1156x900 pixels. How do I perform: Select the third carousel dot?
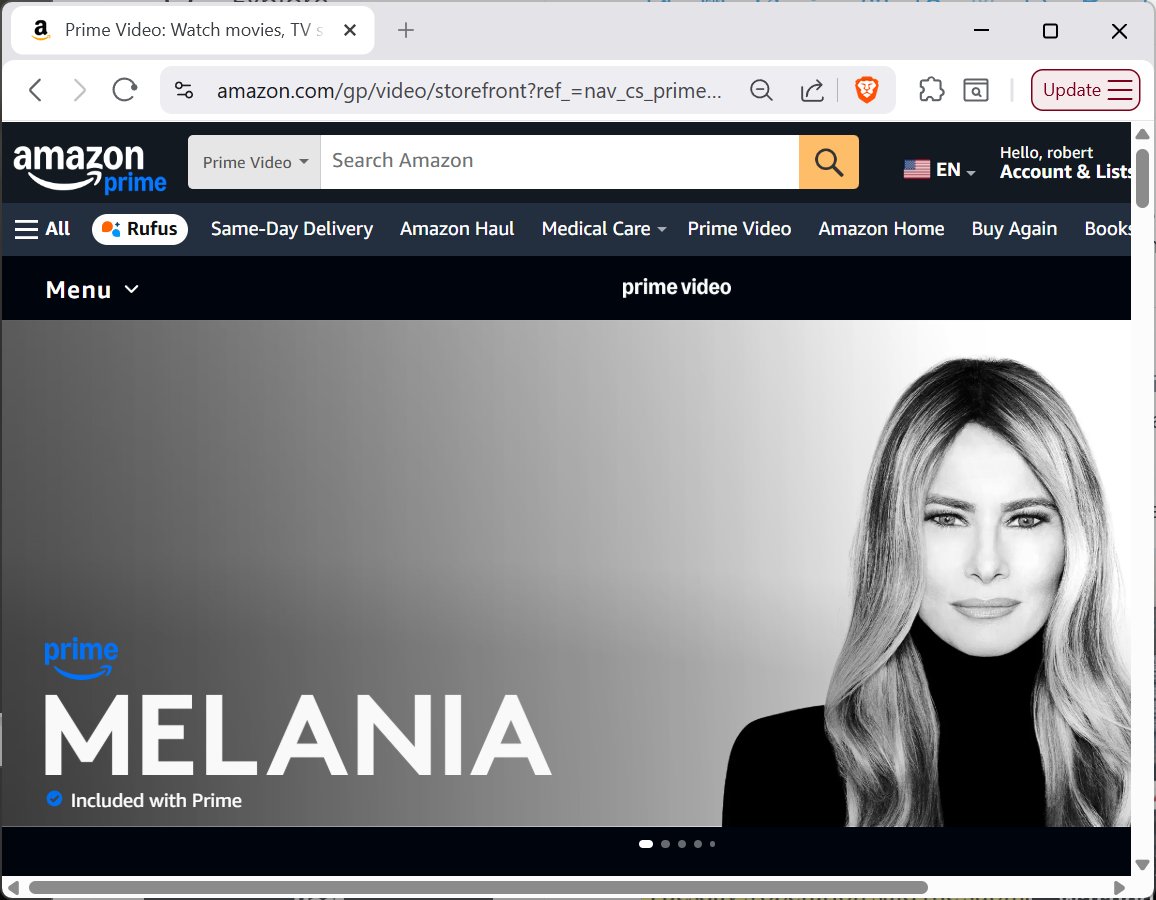point(682,844)
